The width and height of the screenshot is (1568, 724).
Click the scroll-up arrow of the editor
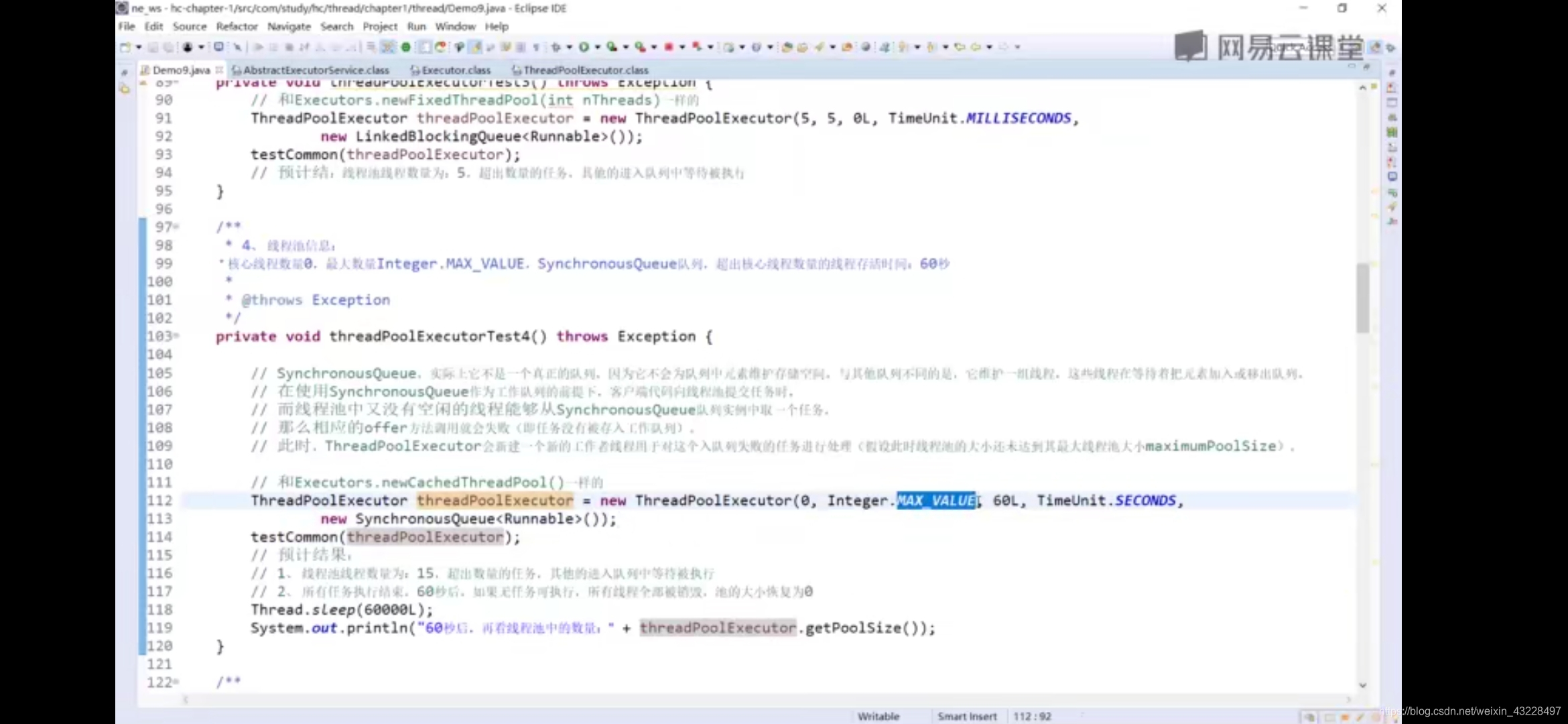1362,88
